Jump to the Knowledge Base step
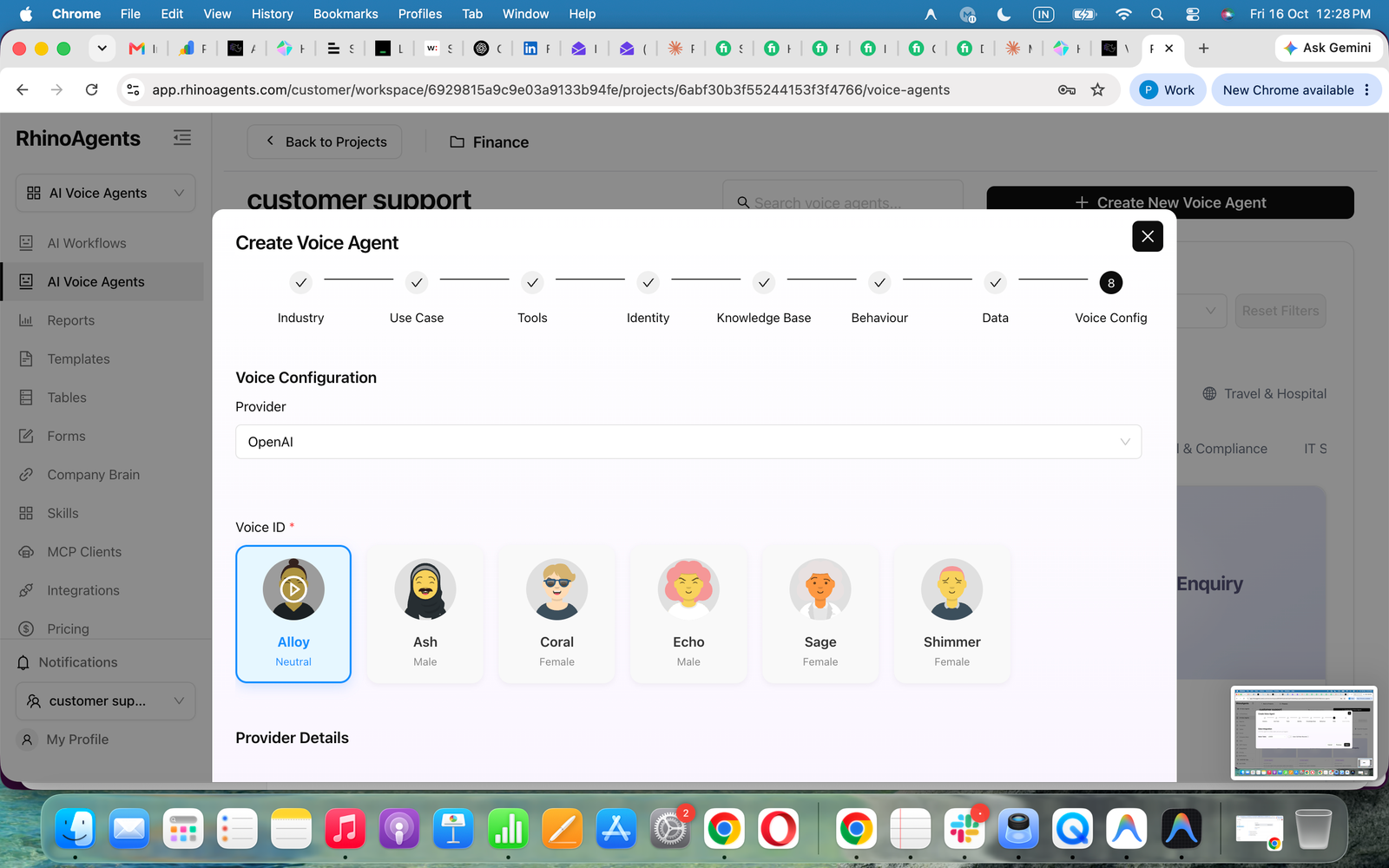 (764, 283)
